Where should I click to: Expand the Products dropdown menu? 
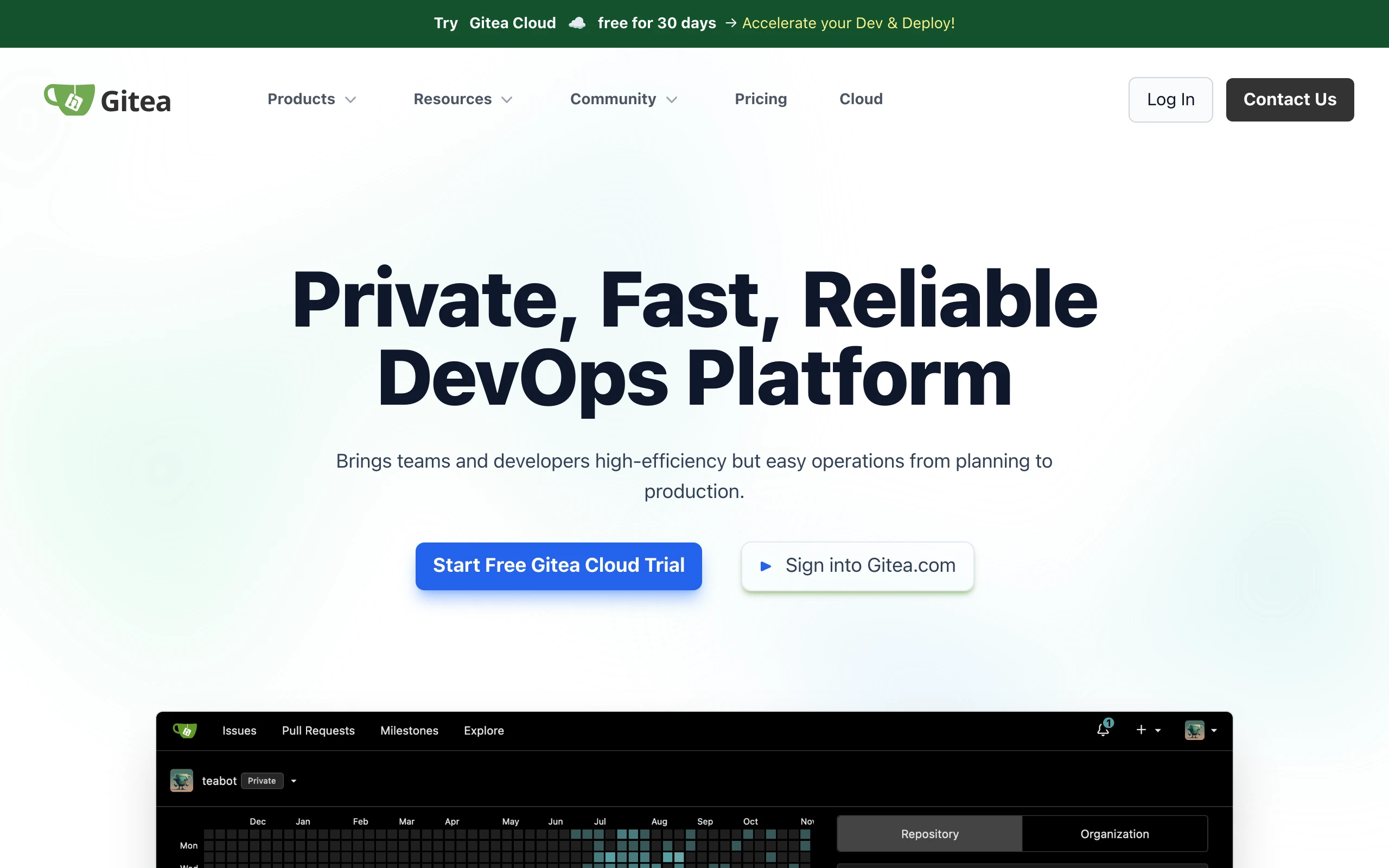[x=311, y=99]
